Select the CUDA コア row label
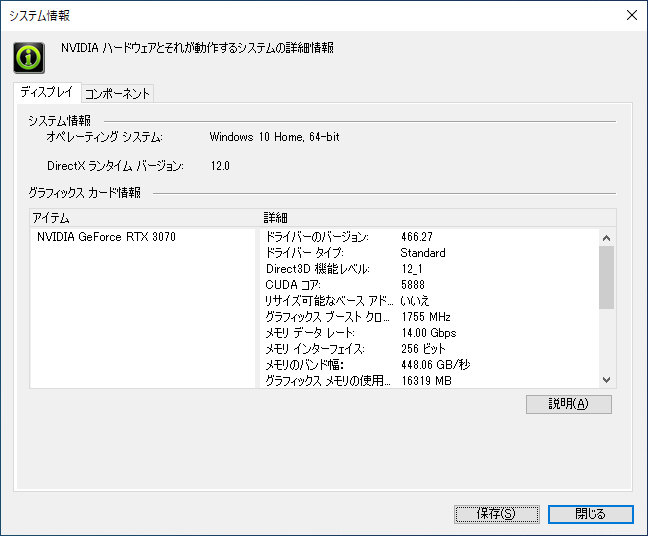 tap(293, 285)
